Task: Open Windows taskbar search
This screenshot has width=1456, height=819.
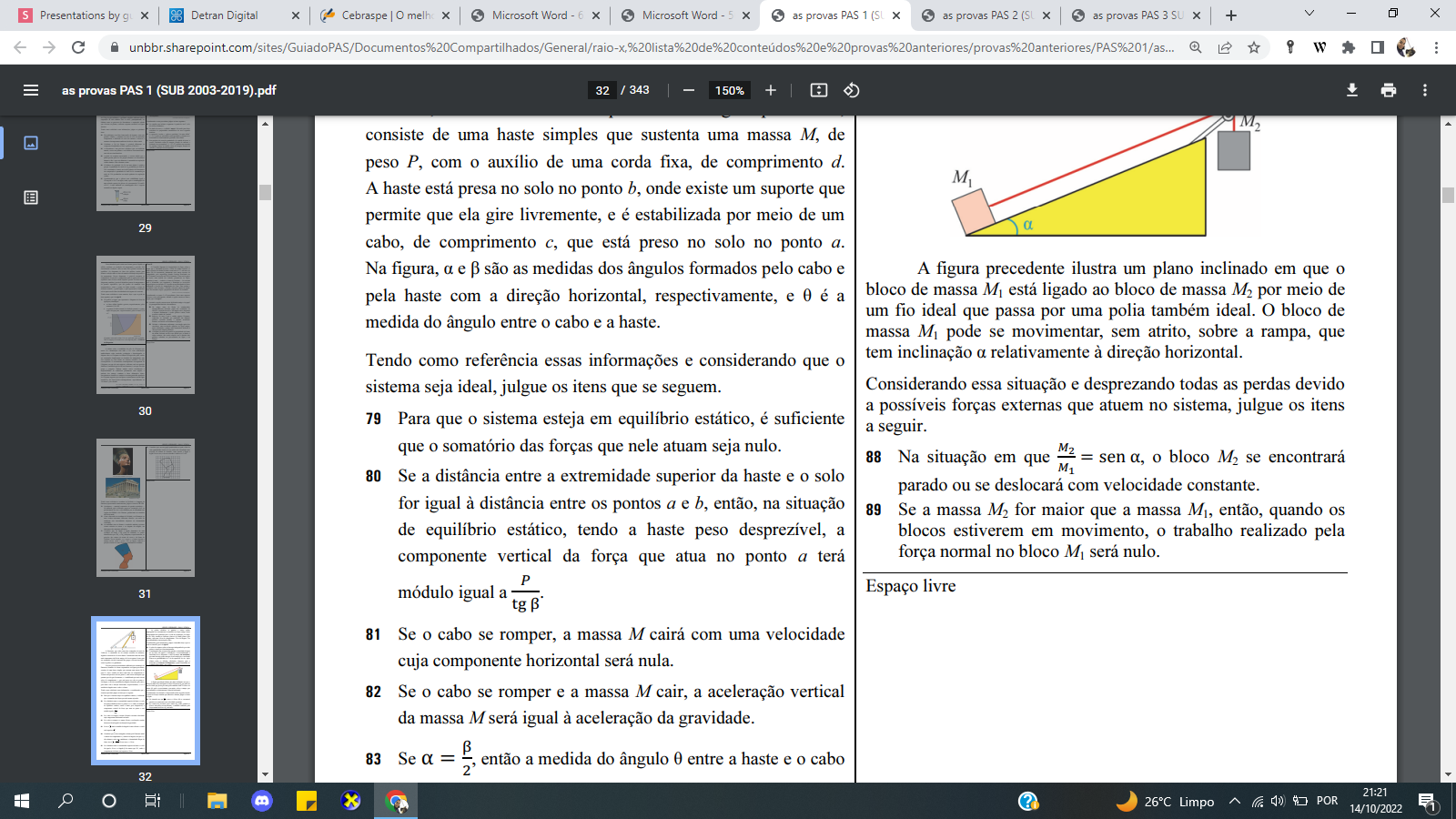Action: point(66,801)
